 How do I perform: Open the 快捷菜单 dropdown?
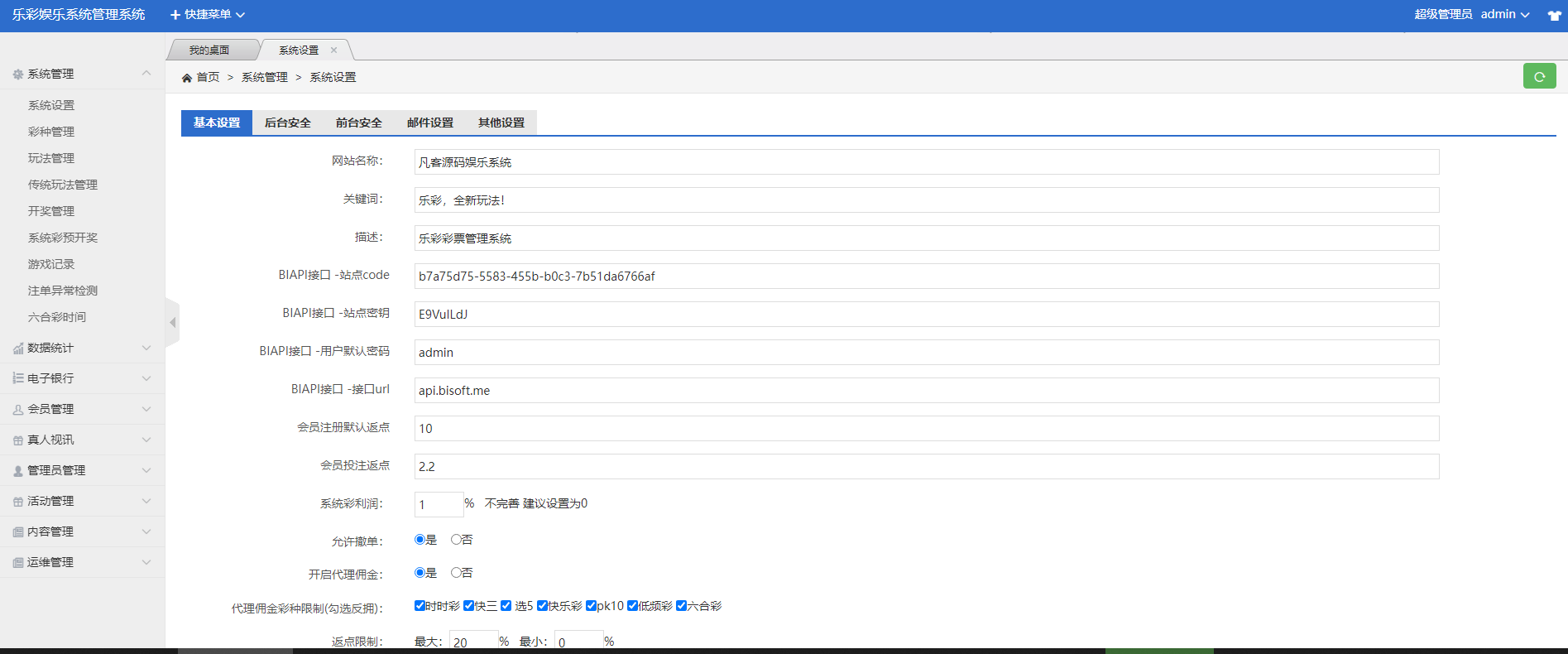208,15
